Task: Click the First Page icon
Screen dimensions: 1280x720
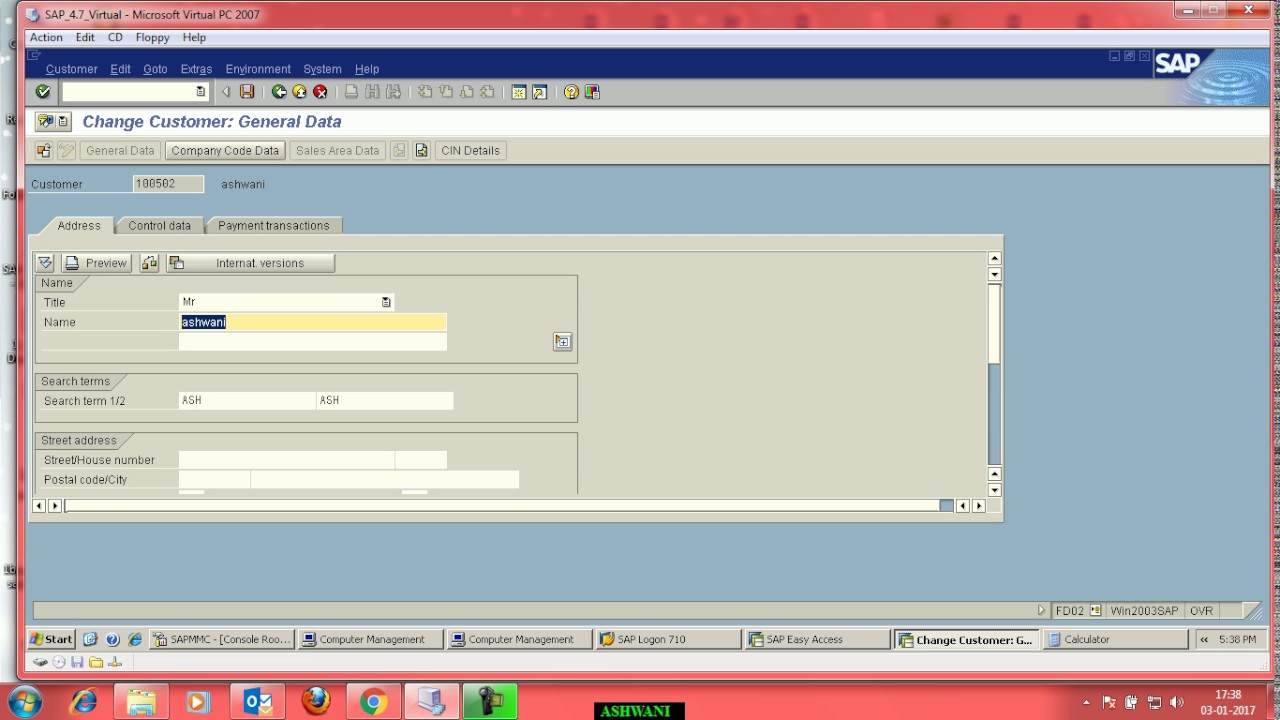Action: (425, 92)
